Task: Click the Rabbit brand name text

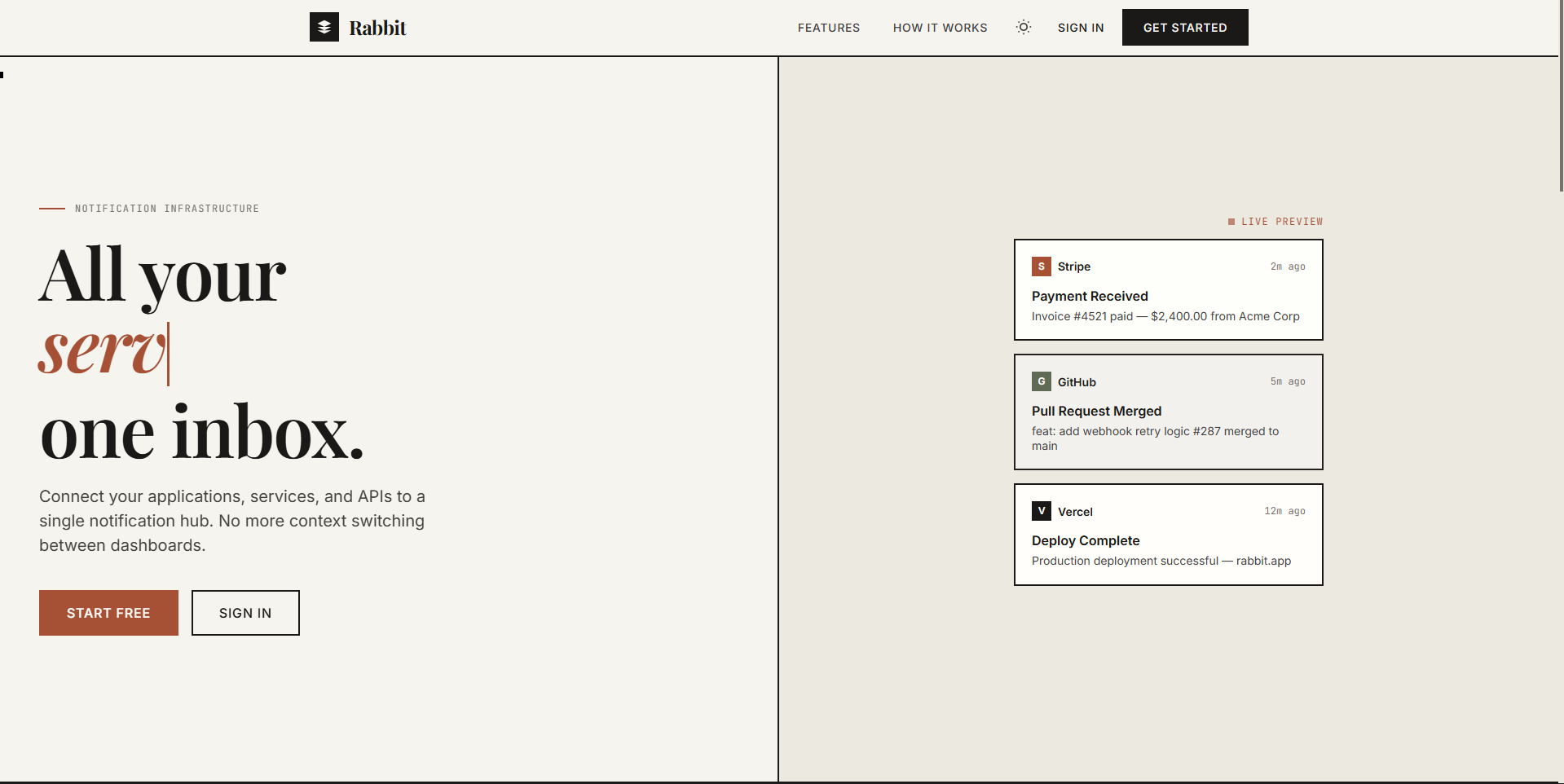Action: (377, 28)
